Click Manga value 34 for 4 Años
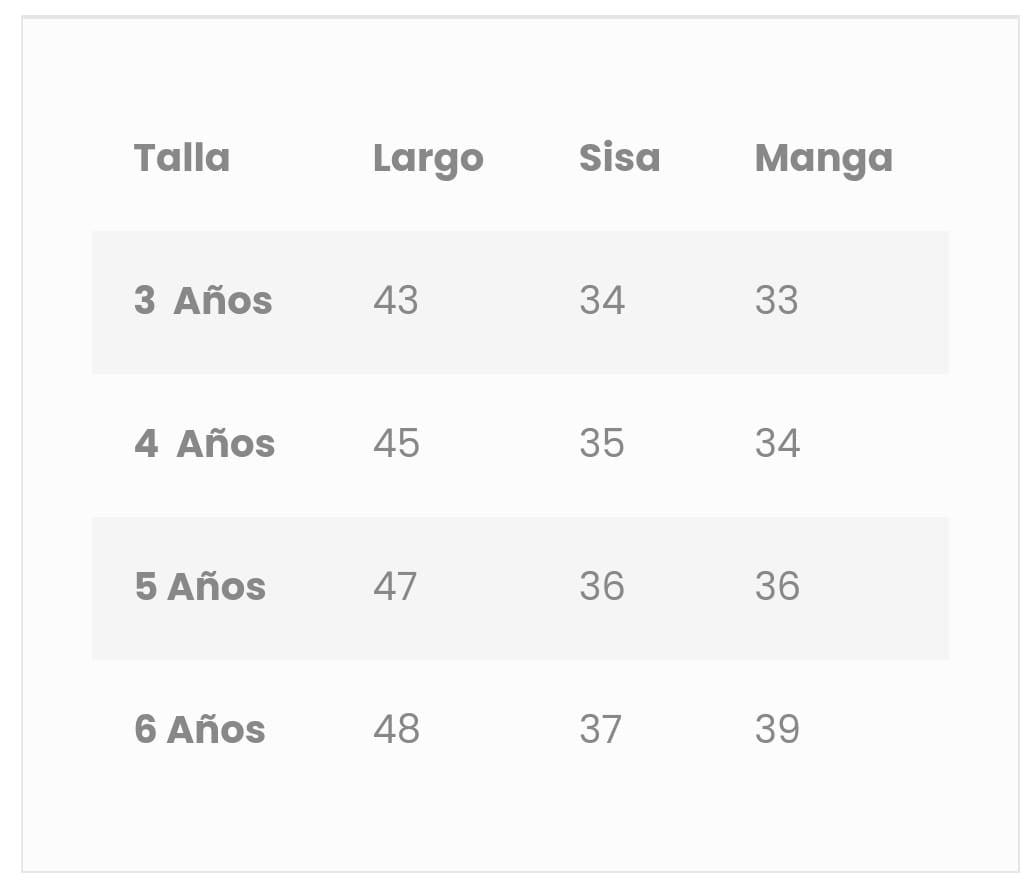 click(777, 443)
